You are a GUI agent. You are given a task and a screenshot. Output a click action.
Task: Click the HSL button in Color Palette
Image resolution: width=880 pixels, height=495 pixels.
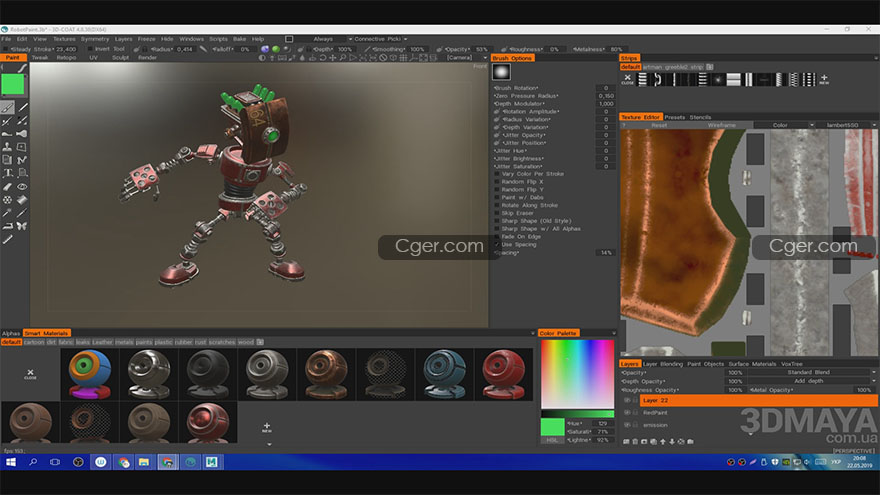552,441
